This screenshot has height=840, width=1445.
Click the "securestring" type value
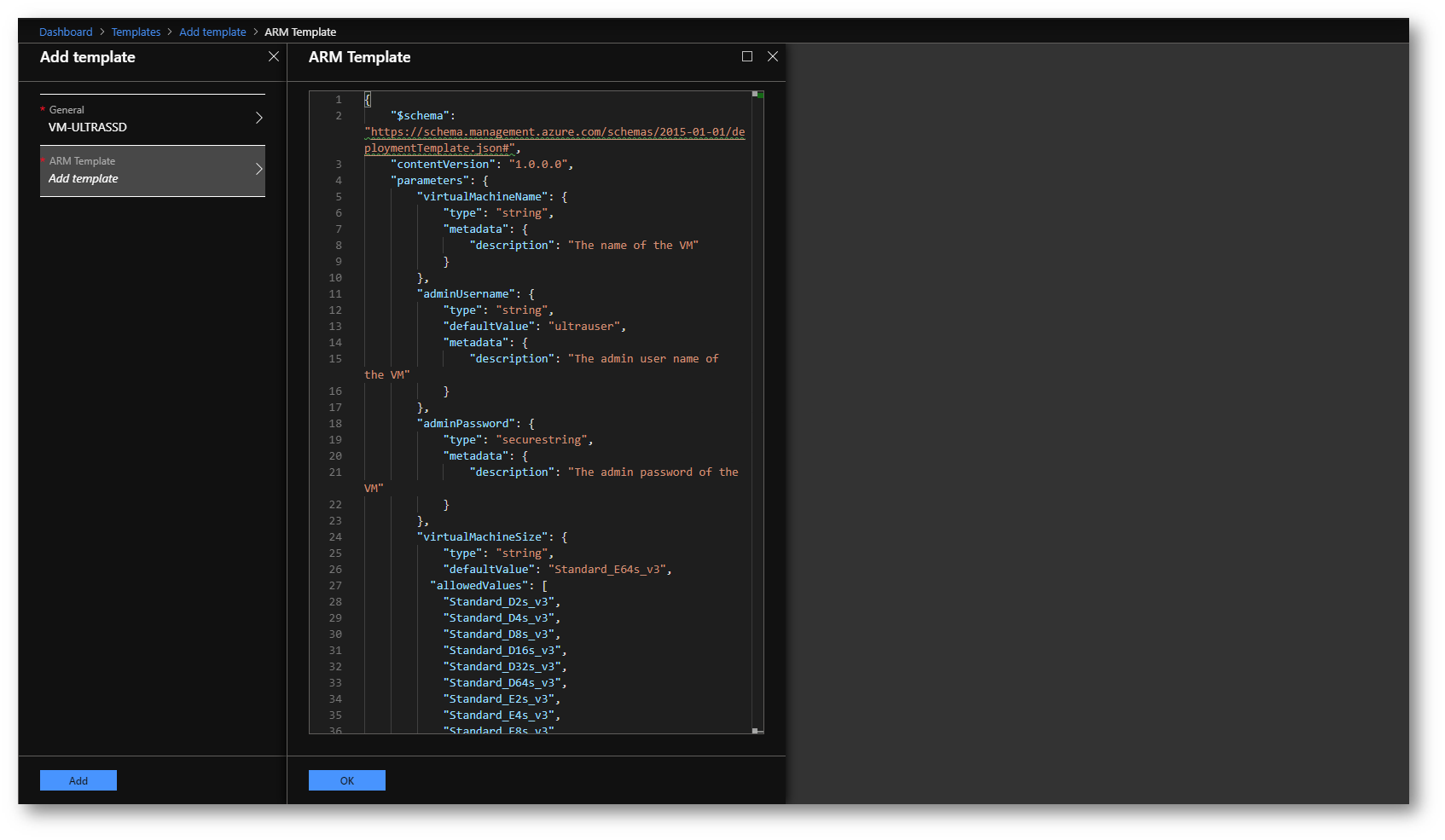click(x=541, y=440)
